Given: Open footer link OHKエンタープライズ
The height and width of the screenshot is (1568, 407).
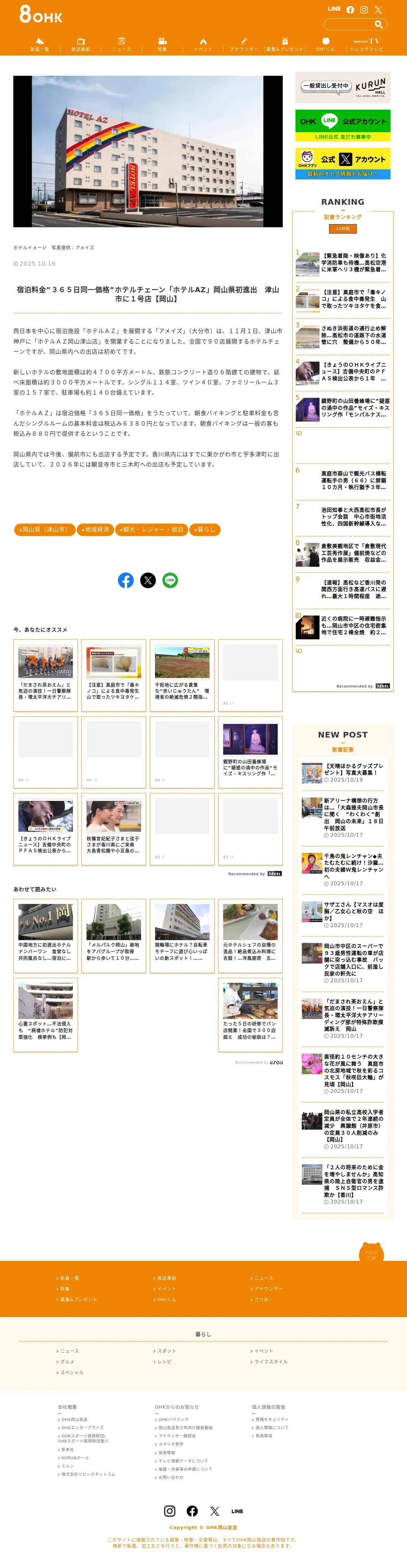Looking at the screenshot, I should coord(81,1427).
